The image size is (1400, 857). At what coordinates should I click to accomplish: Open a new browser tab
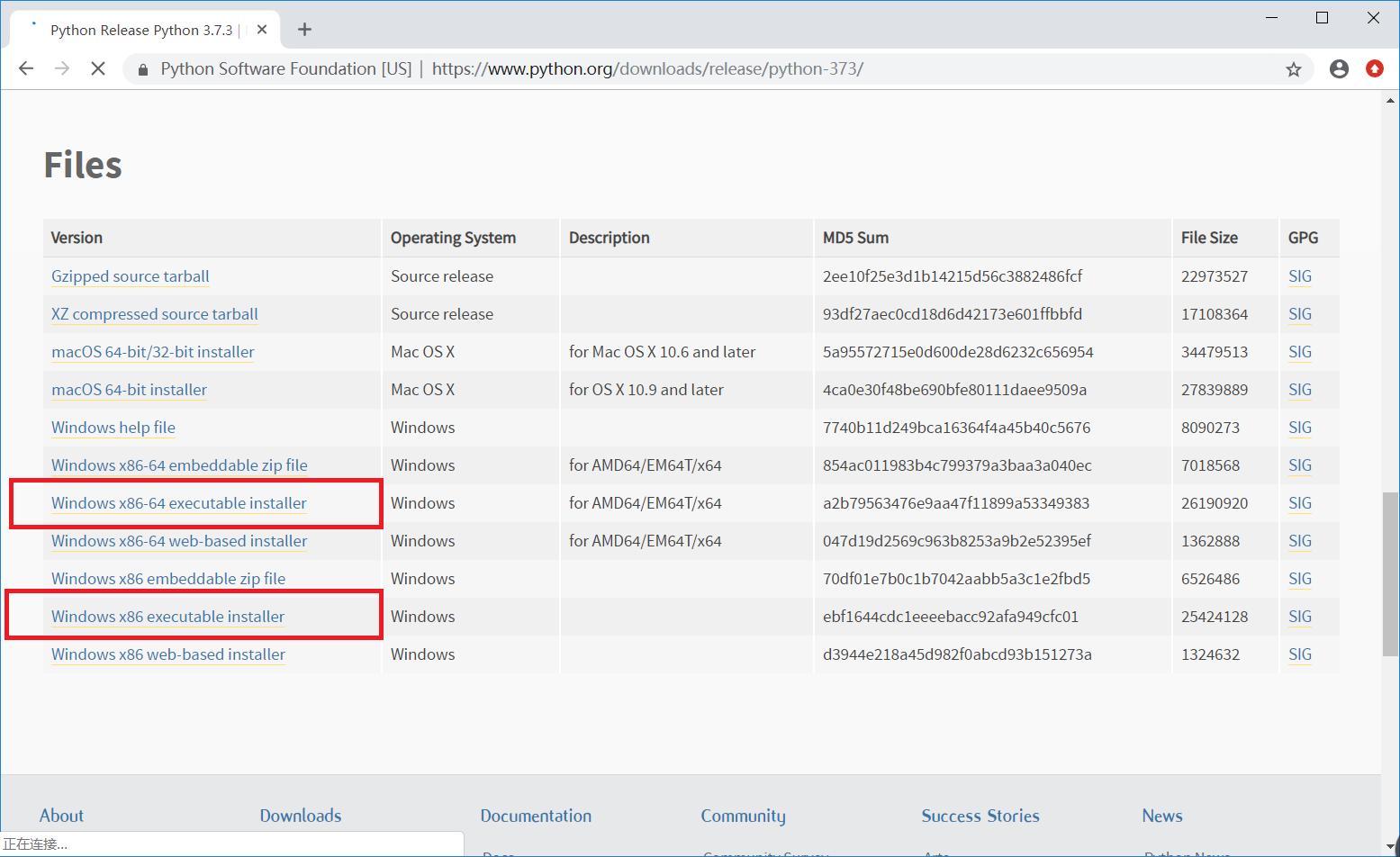pyautogui.click(x=305, y=30)
